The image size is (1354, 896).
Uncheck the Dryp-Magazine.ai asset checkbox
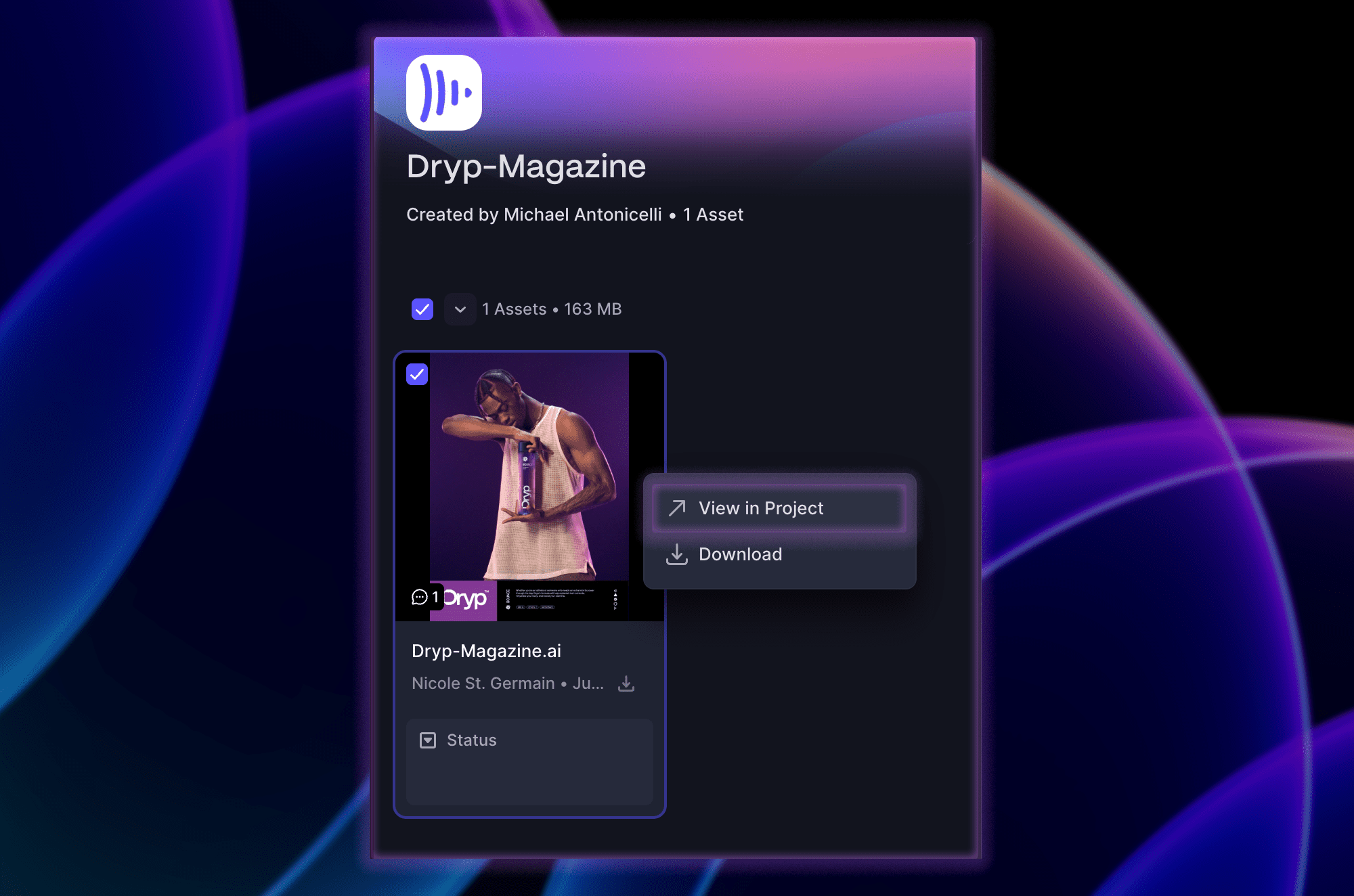pos(417,374)
